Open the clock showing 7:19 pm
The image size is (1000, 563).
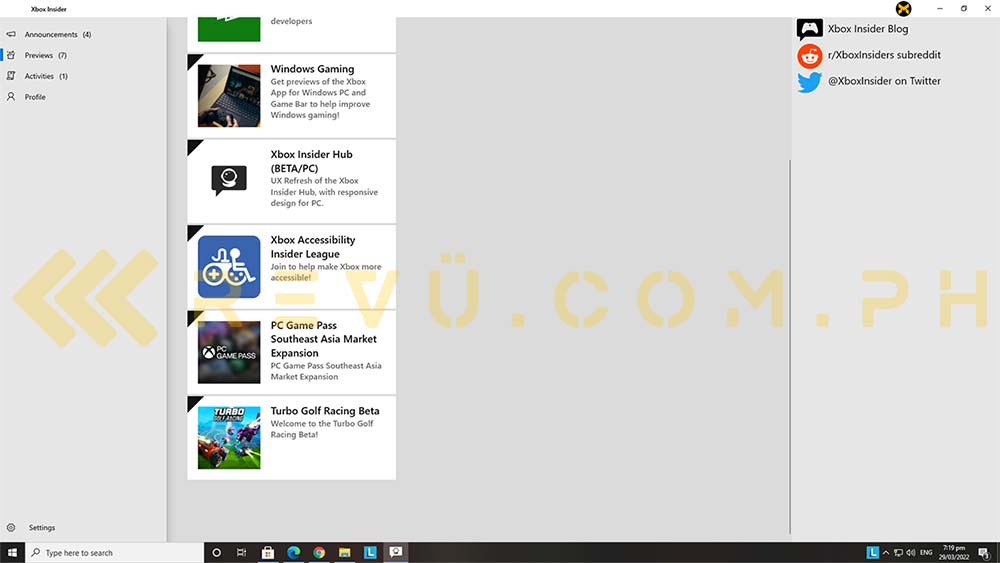953,552
